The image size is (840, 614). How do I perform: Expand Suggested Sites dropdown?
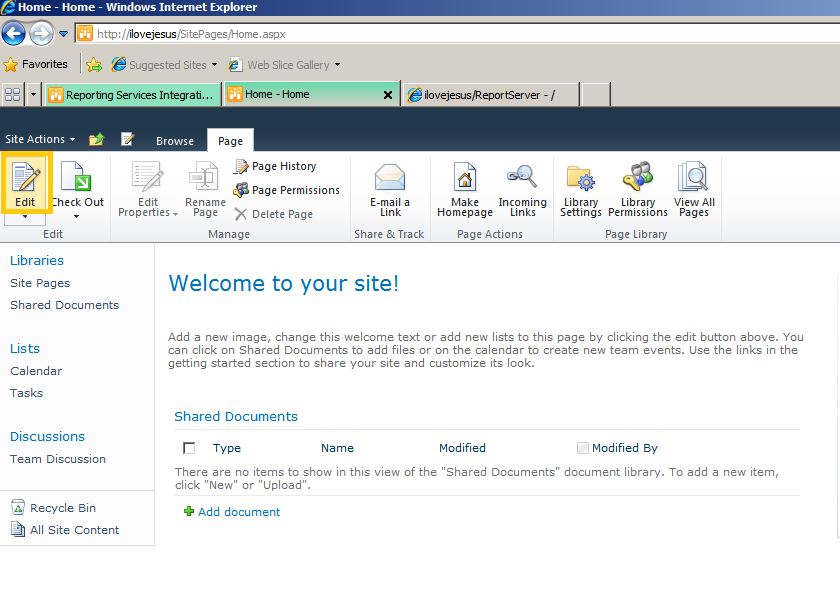pyautogui.click(x=214, y=65)
